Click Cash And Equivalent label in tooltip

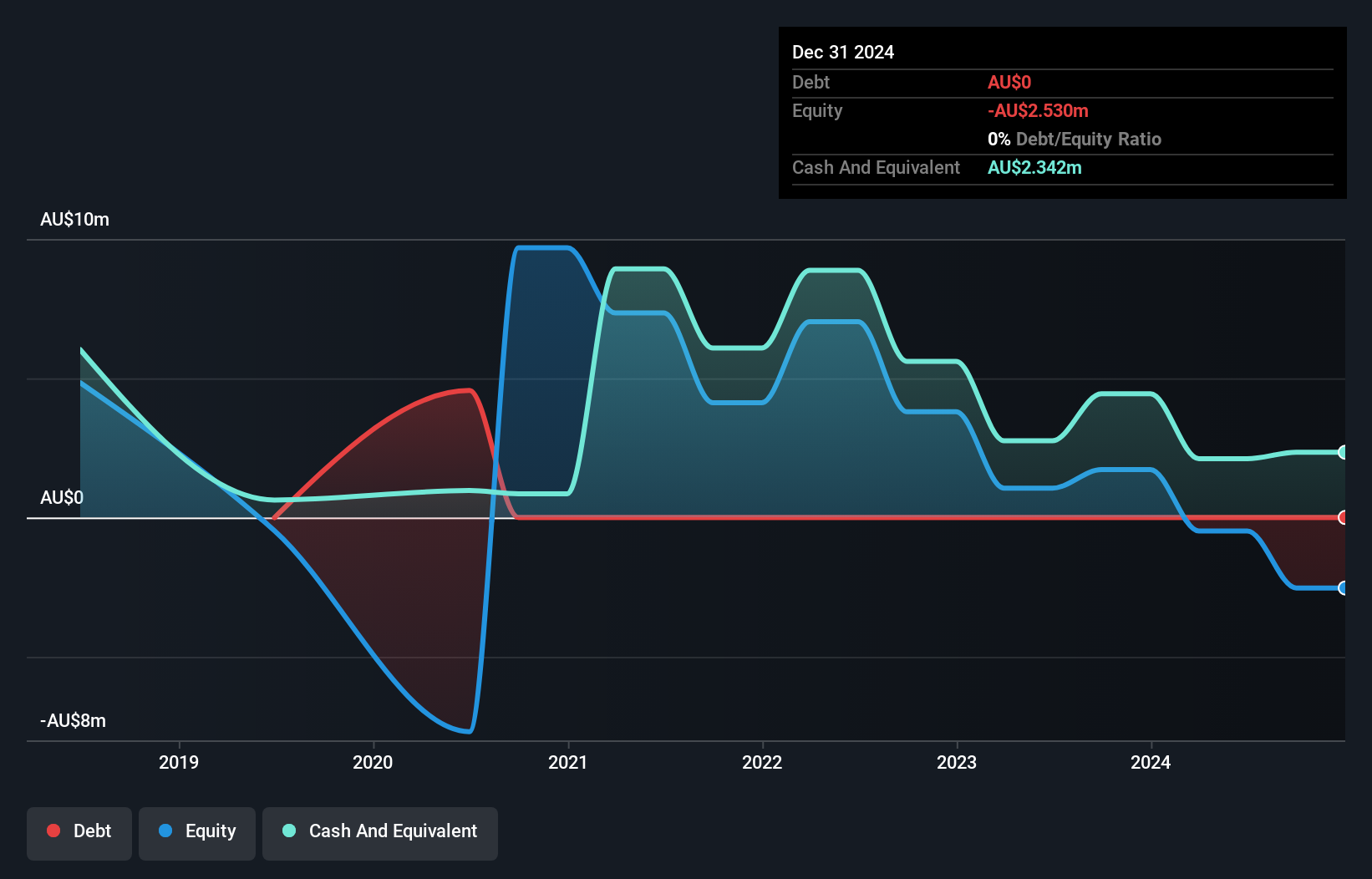pos(876,167)
